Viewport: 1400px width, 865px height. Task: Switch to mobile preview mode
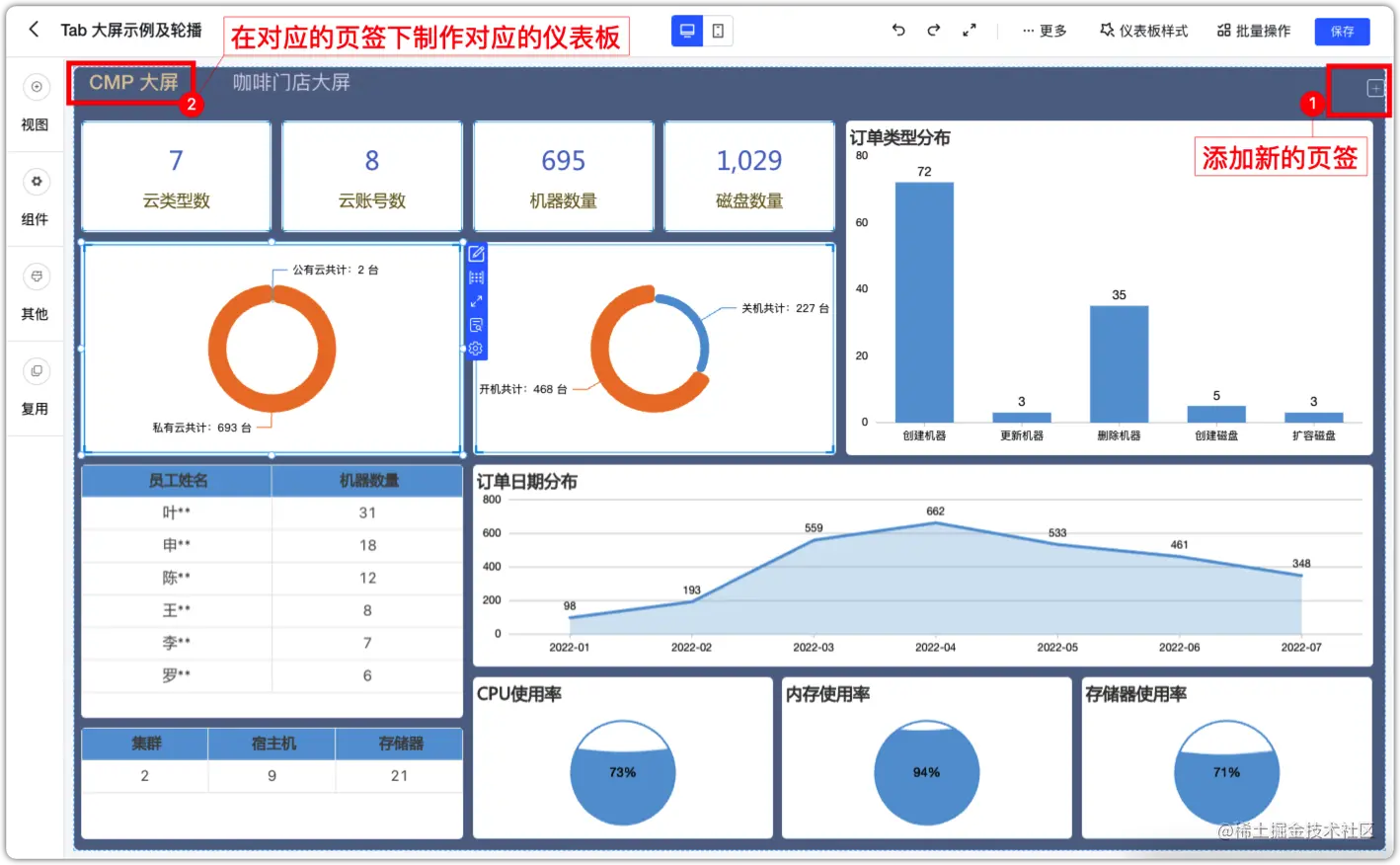[x=718, y=31]
